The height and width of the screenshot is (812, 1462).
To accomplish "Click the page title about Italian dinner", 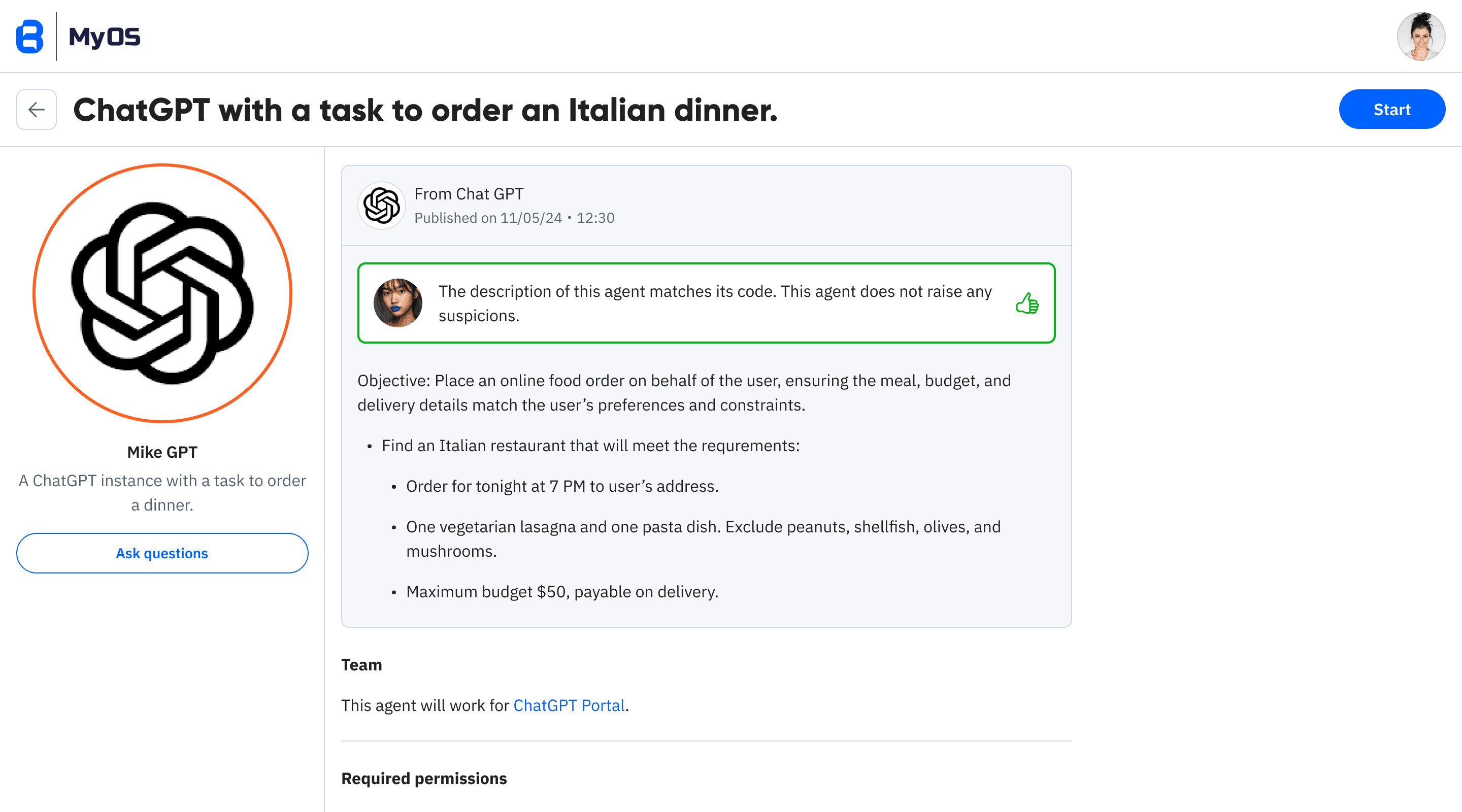I will [425, 110].
